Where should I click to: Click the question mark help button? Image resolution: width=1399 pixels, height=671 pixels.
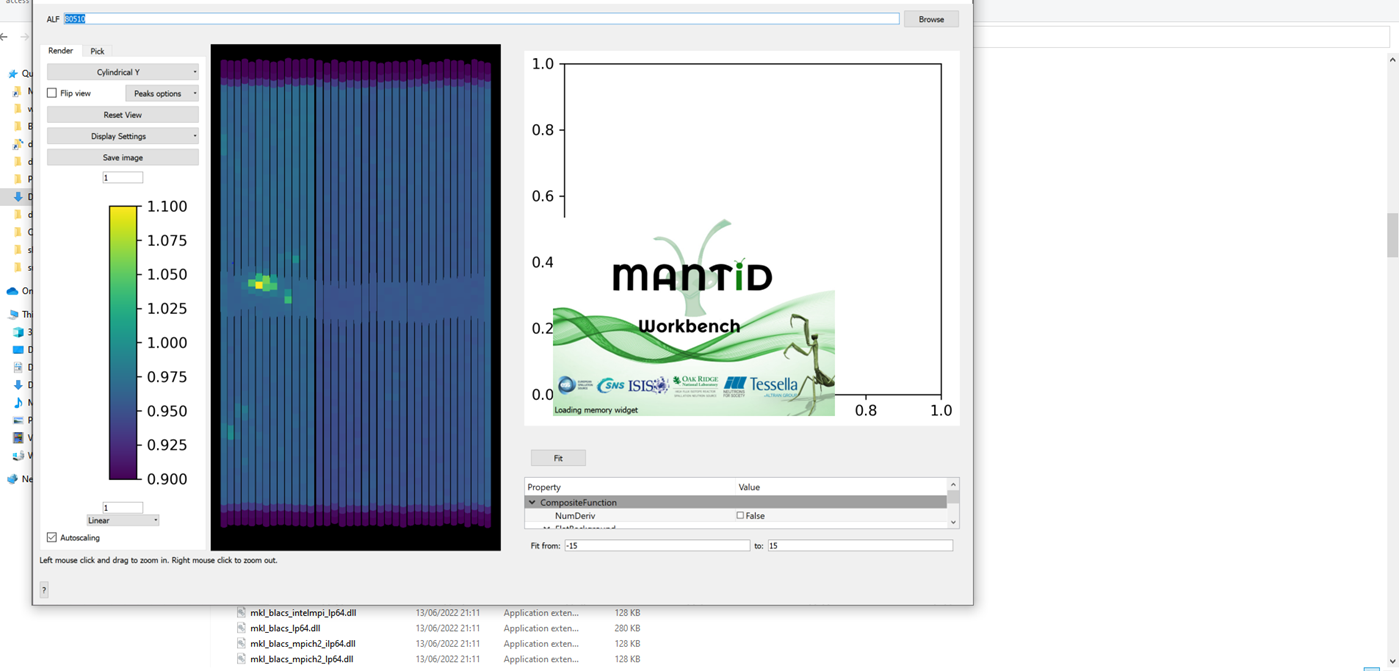[44, 590]
